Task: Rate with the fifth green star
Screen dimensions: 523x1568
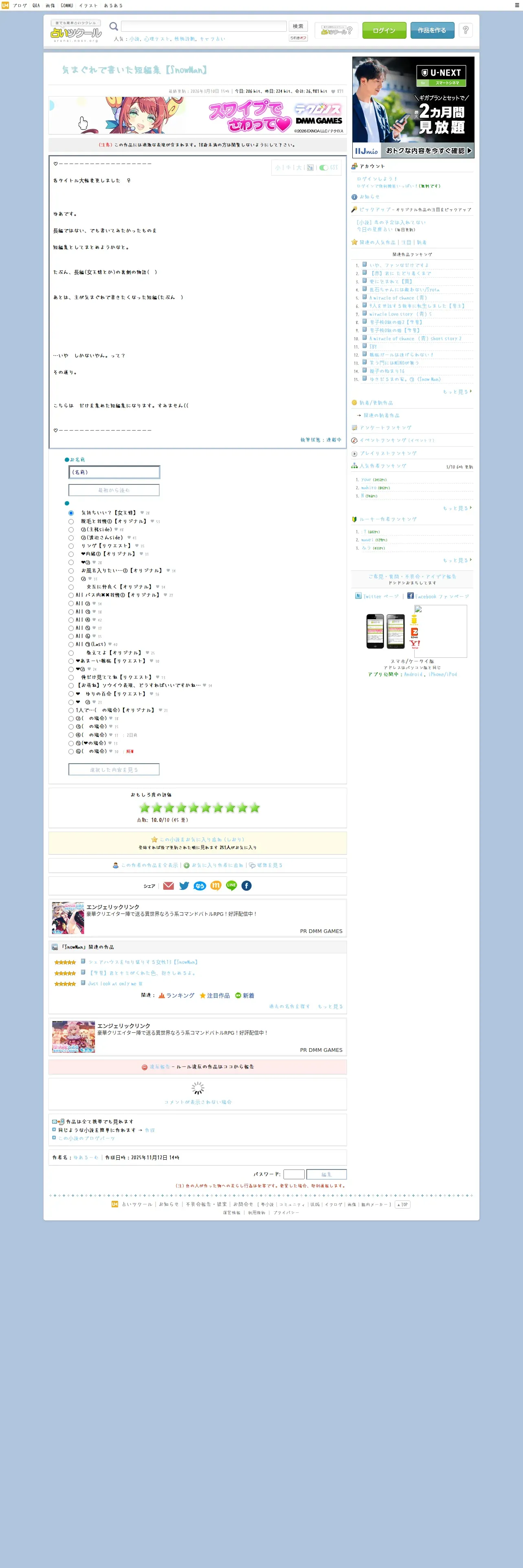Action: (193, 808)
